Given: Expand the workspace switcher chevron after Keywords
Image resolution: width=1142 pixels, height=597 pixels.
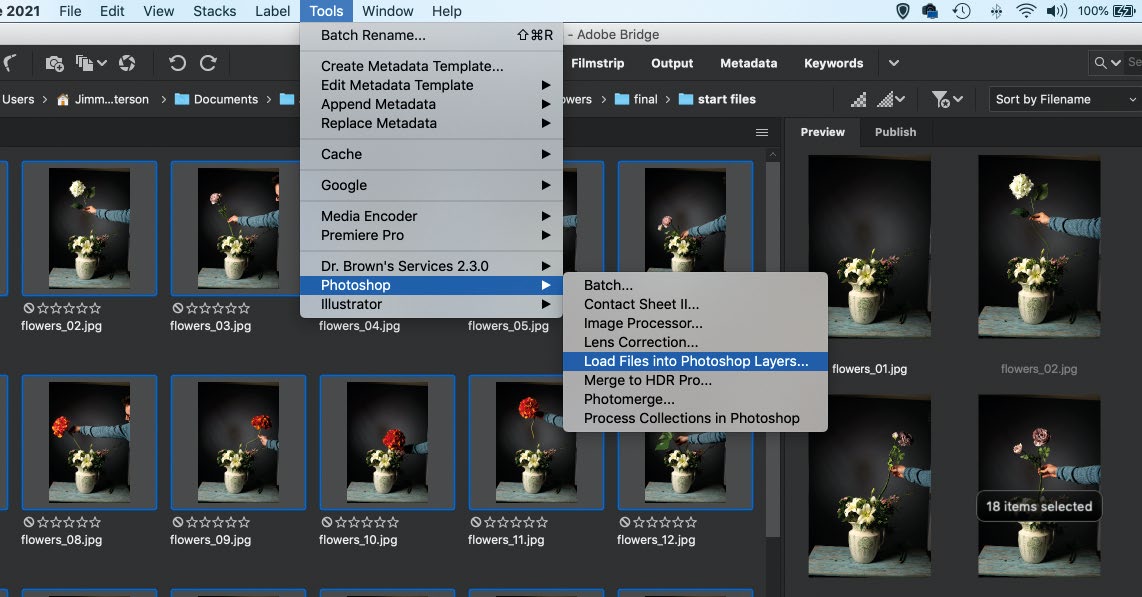Looking at the screenshot, I should [894, 63].
